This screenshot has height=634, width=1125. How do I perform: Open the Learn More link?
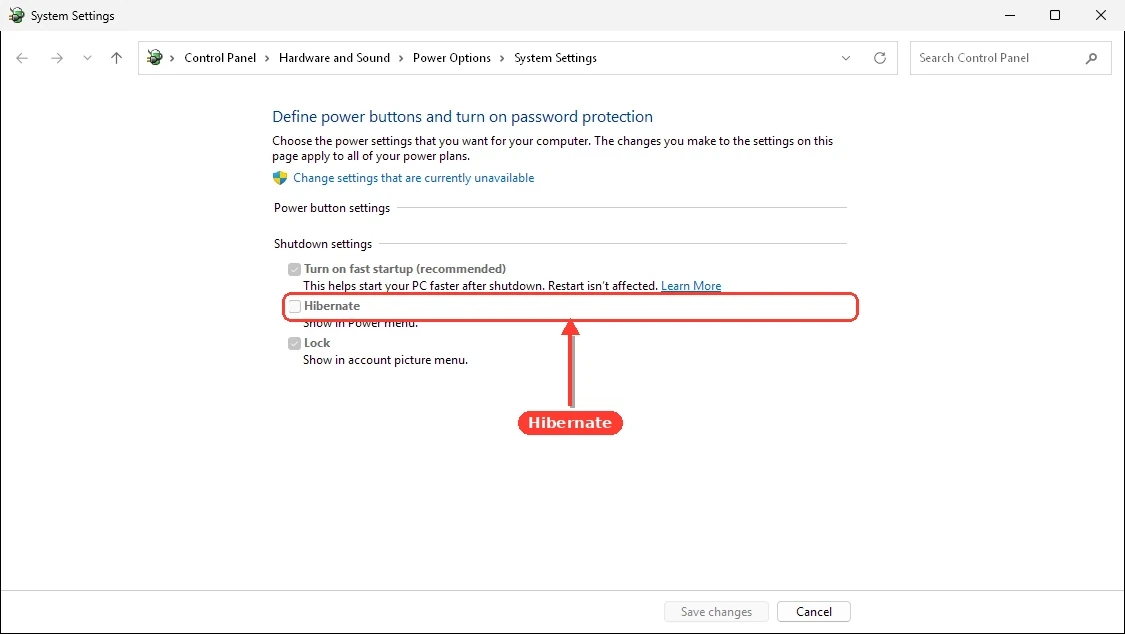coord(691,286)
